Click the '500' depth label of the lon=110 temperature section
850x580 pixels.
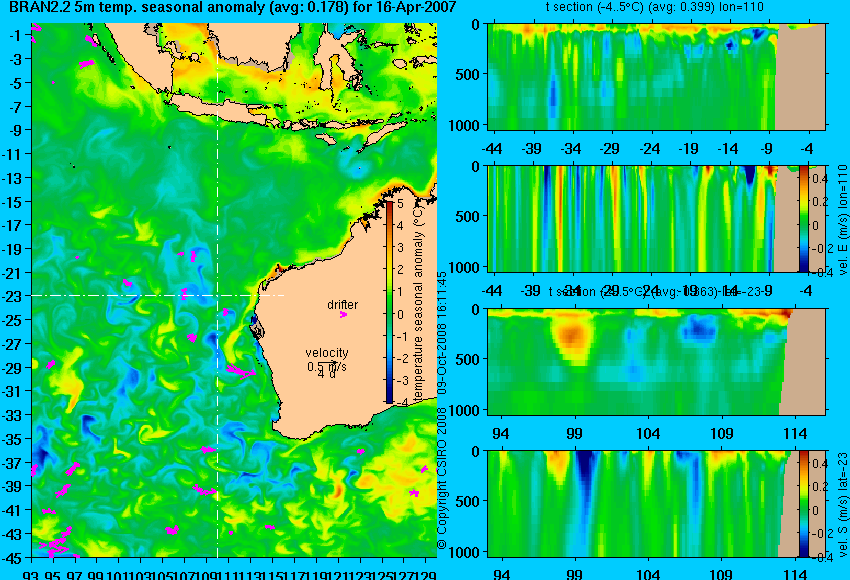click(x=467, y=75)
